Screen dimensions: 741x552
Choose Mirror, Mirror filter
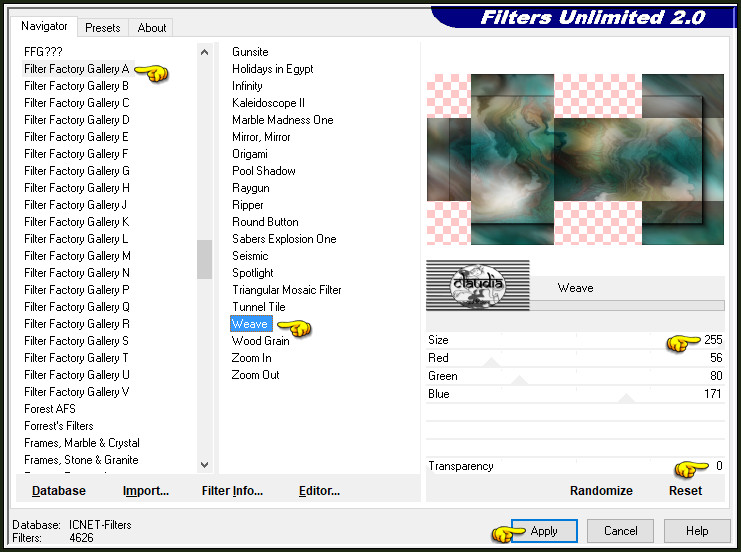[261, 137]
